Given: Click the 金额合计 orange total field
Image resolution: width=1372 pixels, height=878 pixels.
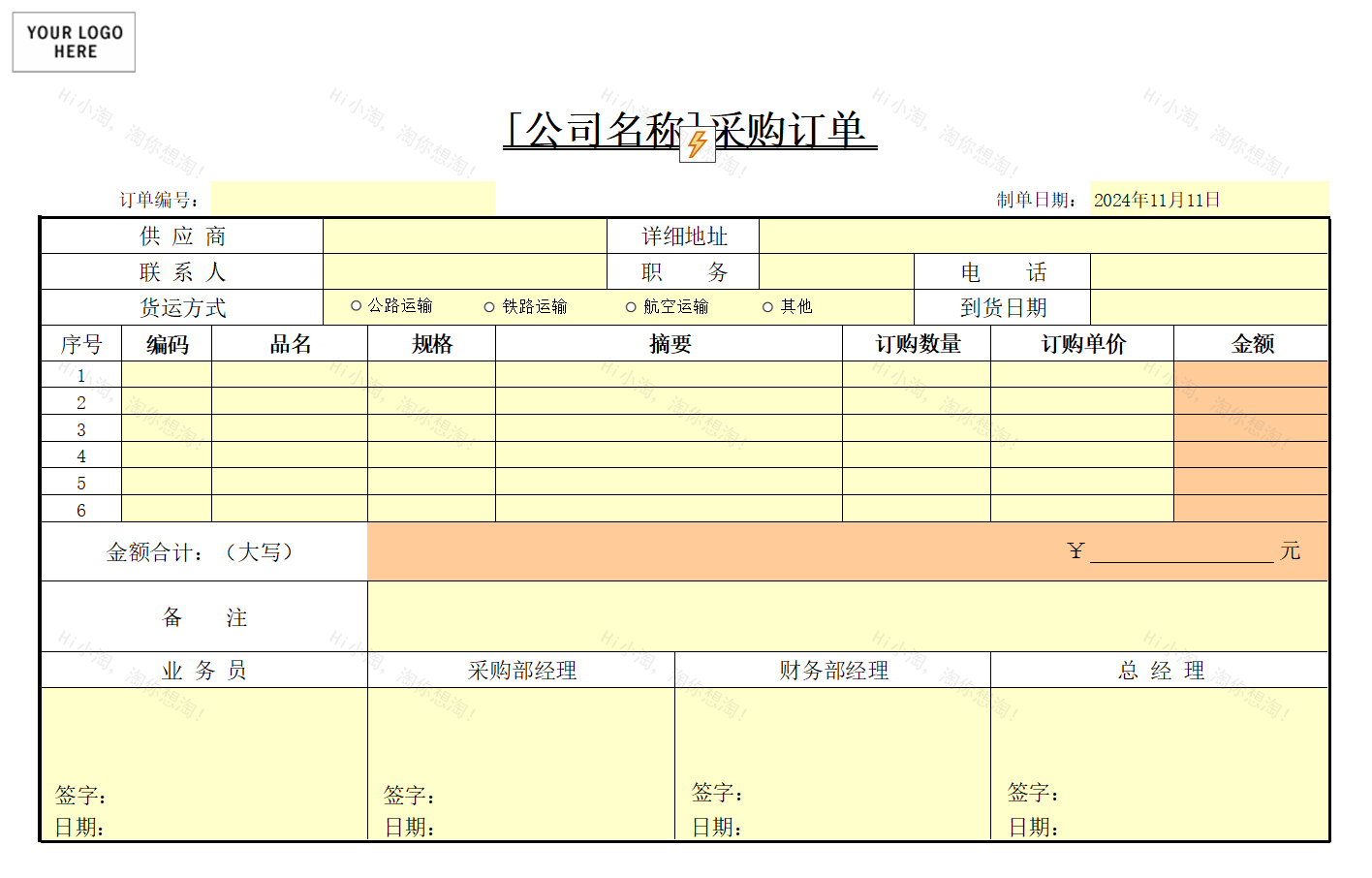Looking at the screenshot, I should tap(717, 551).
